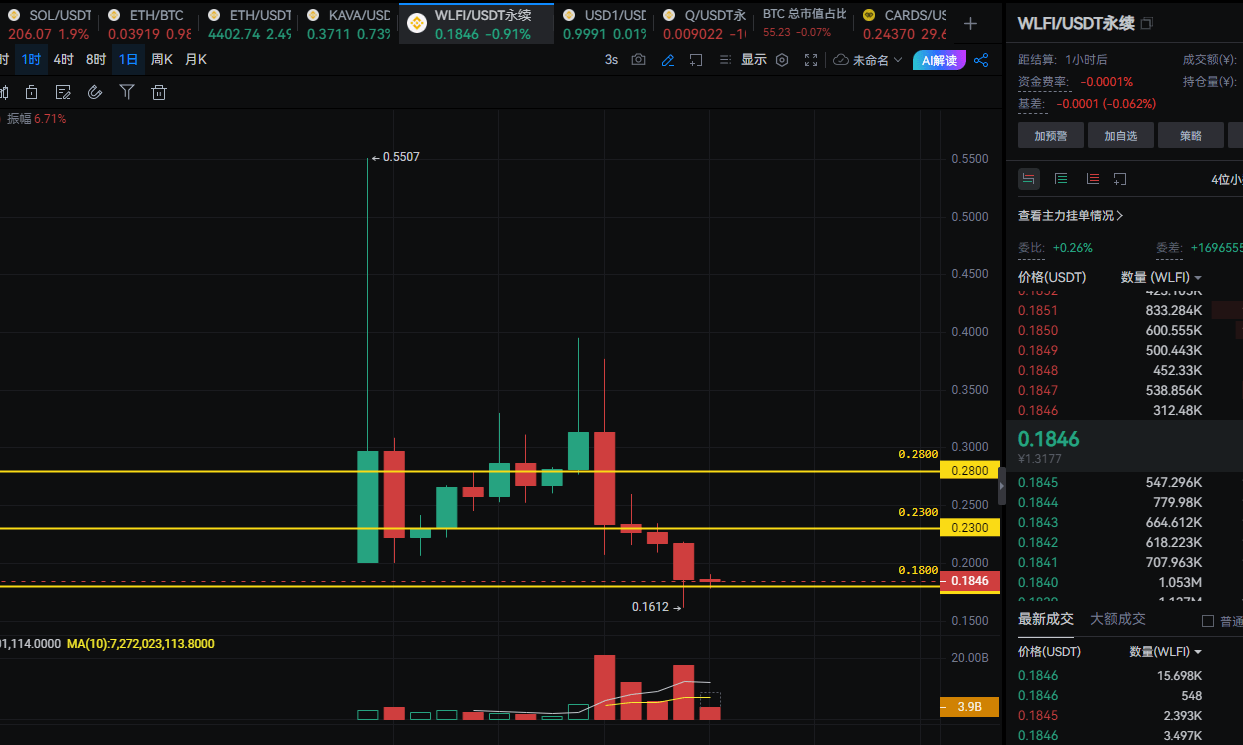The width and height of the screenshot is (1243, 745).
Task: Pop out the WLFI/USDT永续 panel window
Action: click(1146, 23)
